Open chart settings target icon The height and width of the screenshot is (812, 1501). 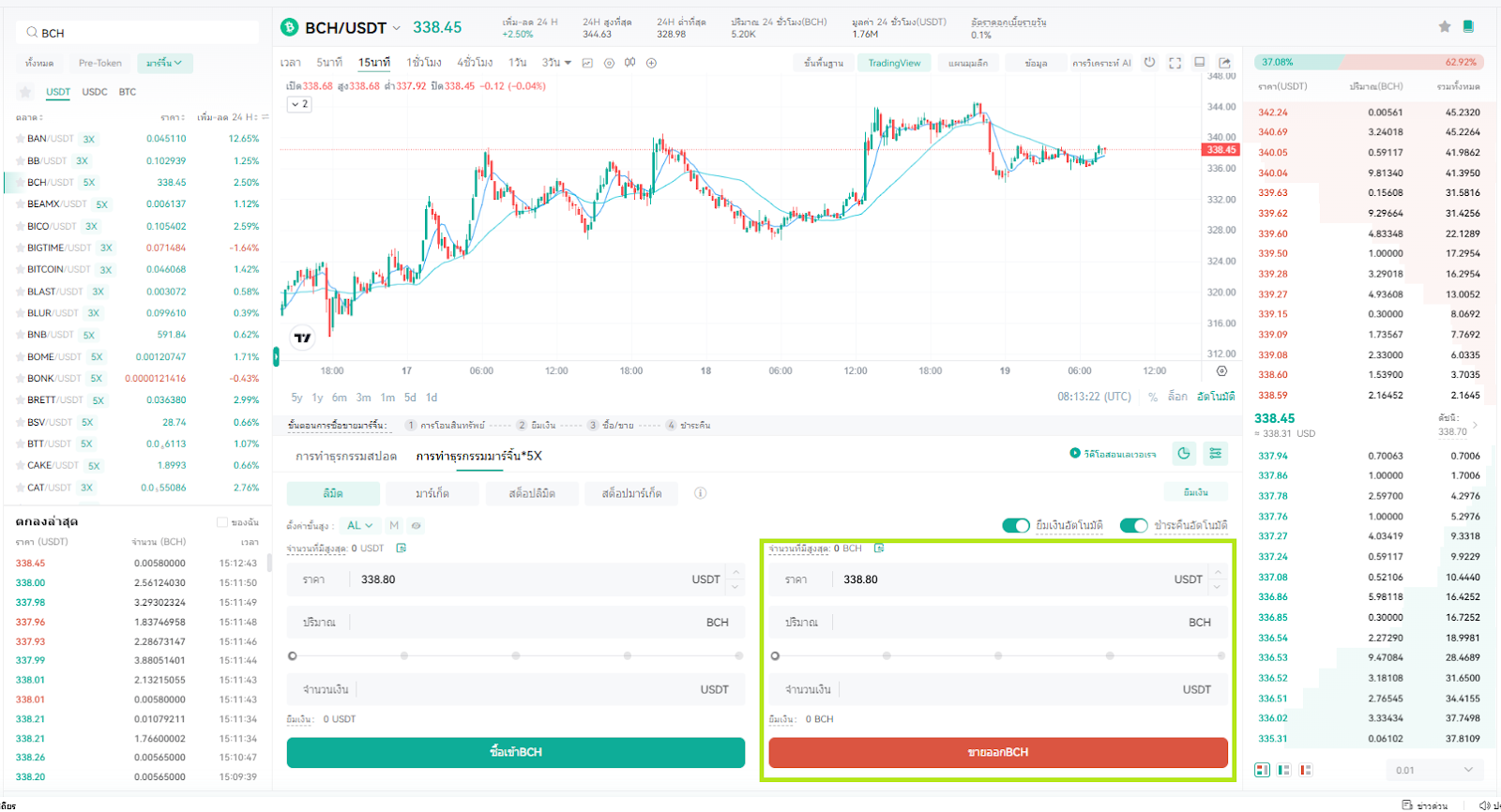click(609, 63)
